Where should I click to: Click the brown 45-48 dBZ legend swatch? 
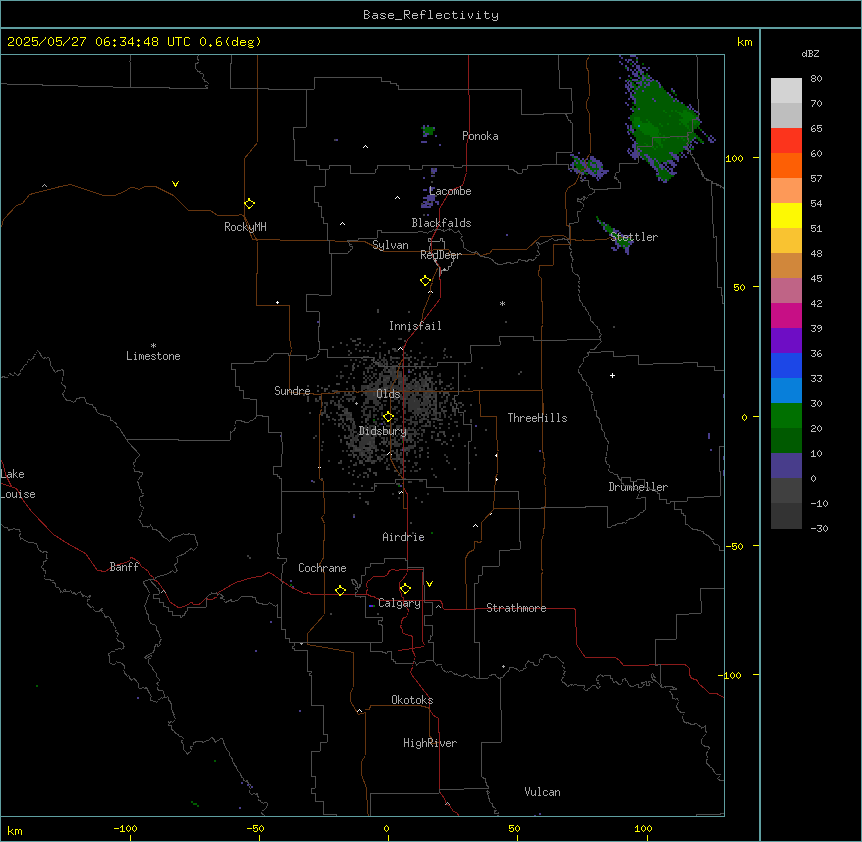[x=786, y=265]
